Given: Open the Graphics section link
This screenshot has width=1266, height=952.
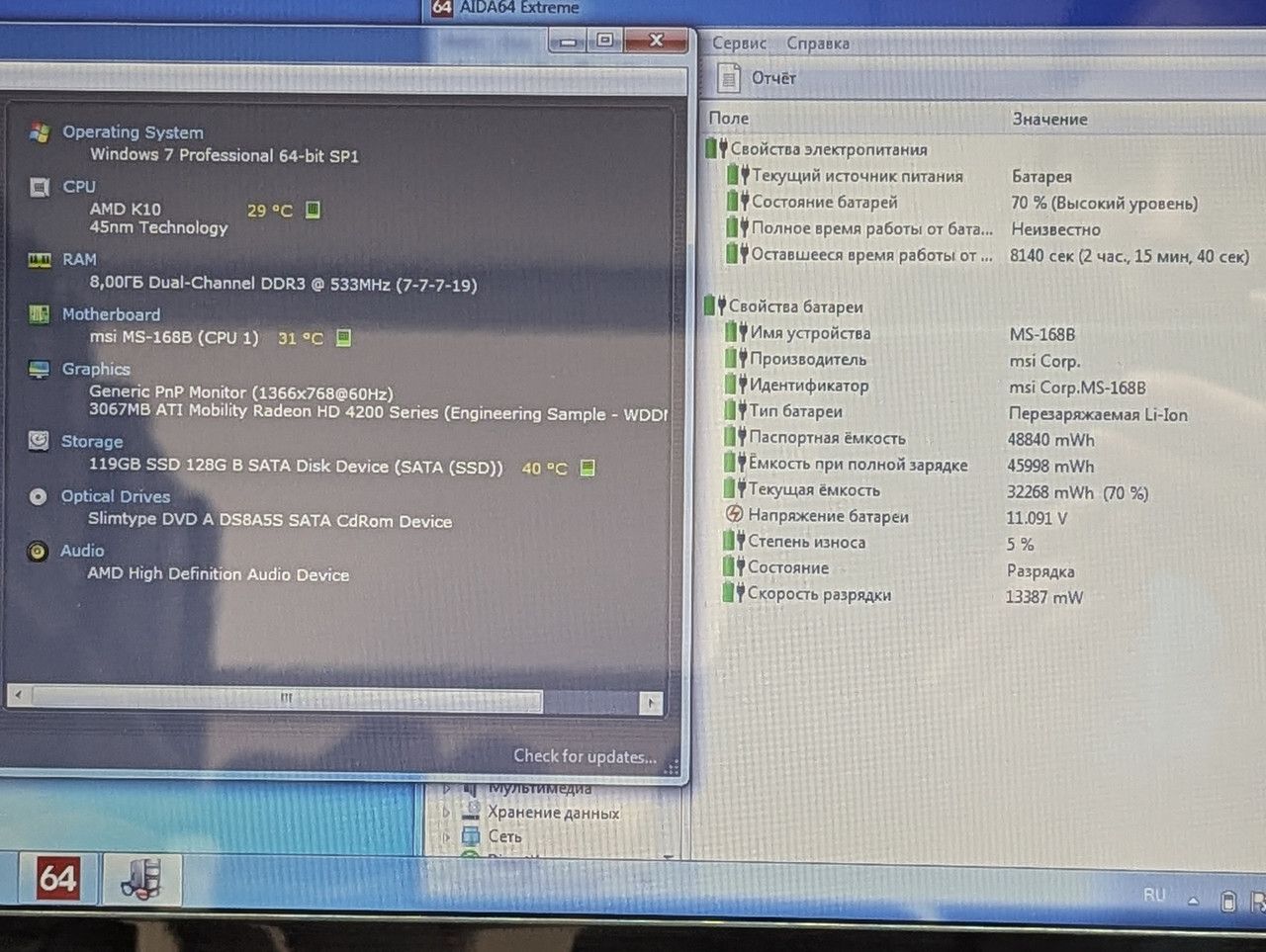Looking at the screenshot, I should [96, 369].
